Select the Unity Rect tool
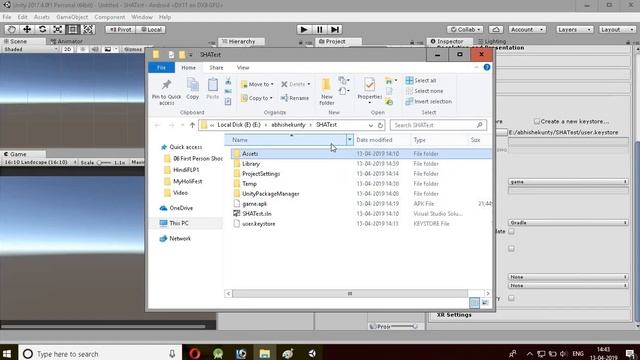 (x=73, y=29)
